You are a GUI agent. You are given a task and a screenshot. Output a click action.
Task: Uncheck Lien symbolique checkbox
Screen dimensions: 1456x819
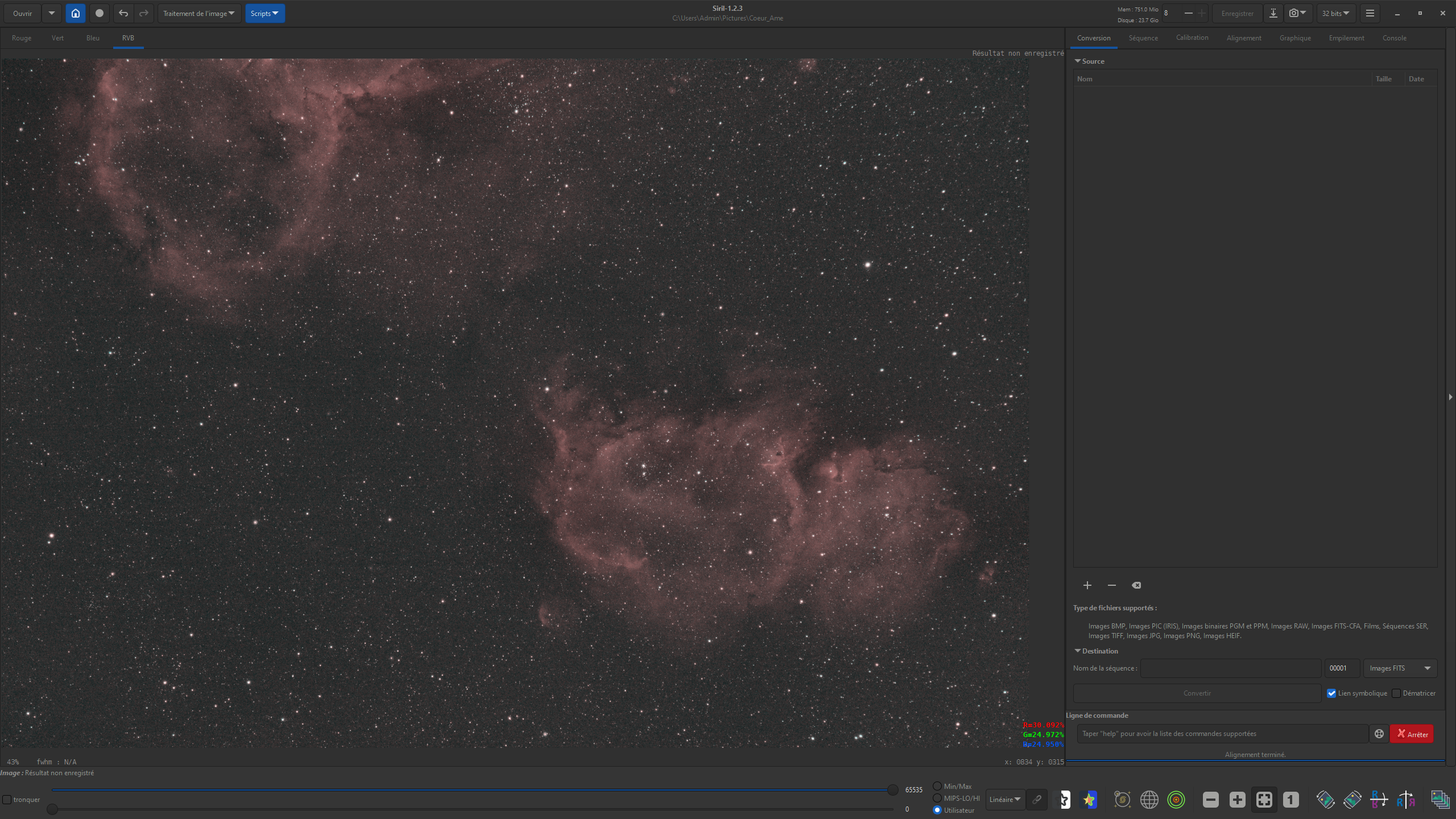pyautogui.click(x=1331, y=693)
